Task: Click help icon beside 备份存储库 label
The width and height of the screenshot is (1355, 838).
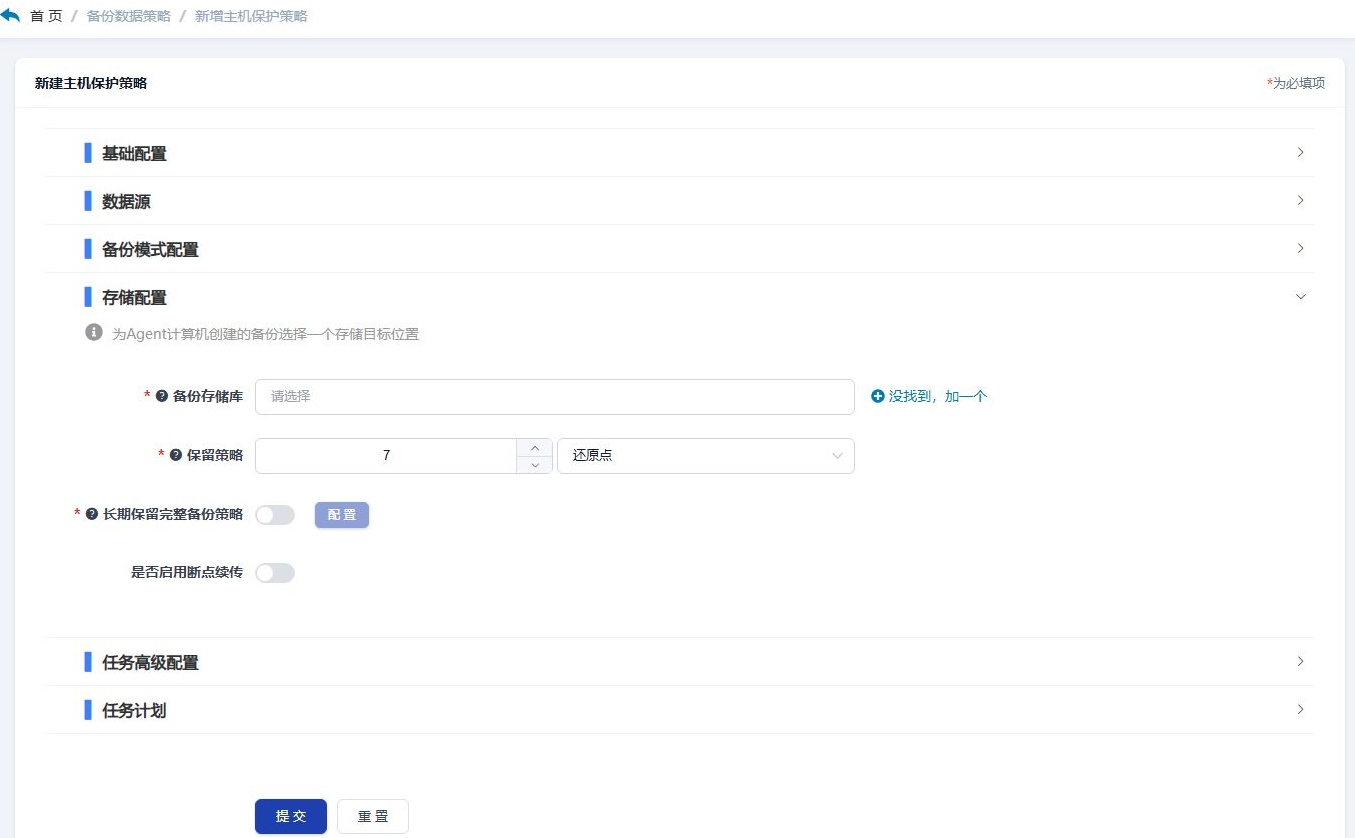Action: [162, 396]
